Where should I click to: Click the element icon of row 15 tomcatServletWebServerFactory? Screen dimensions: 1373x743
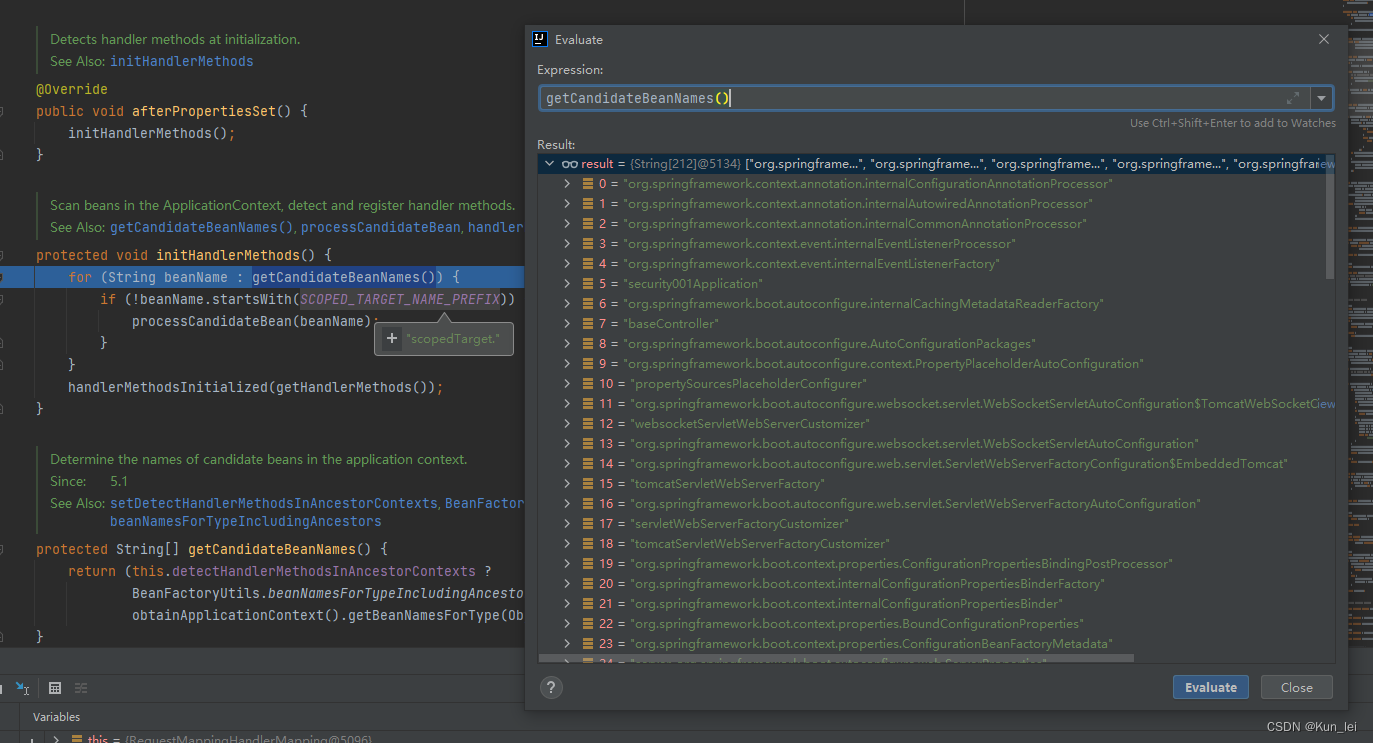tap(588, 484)
